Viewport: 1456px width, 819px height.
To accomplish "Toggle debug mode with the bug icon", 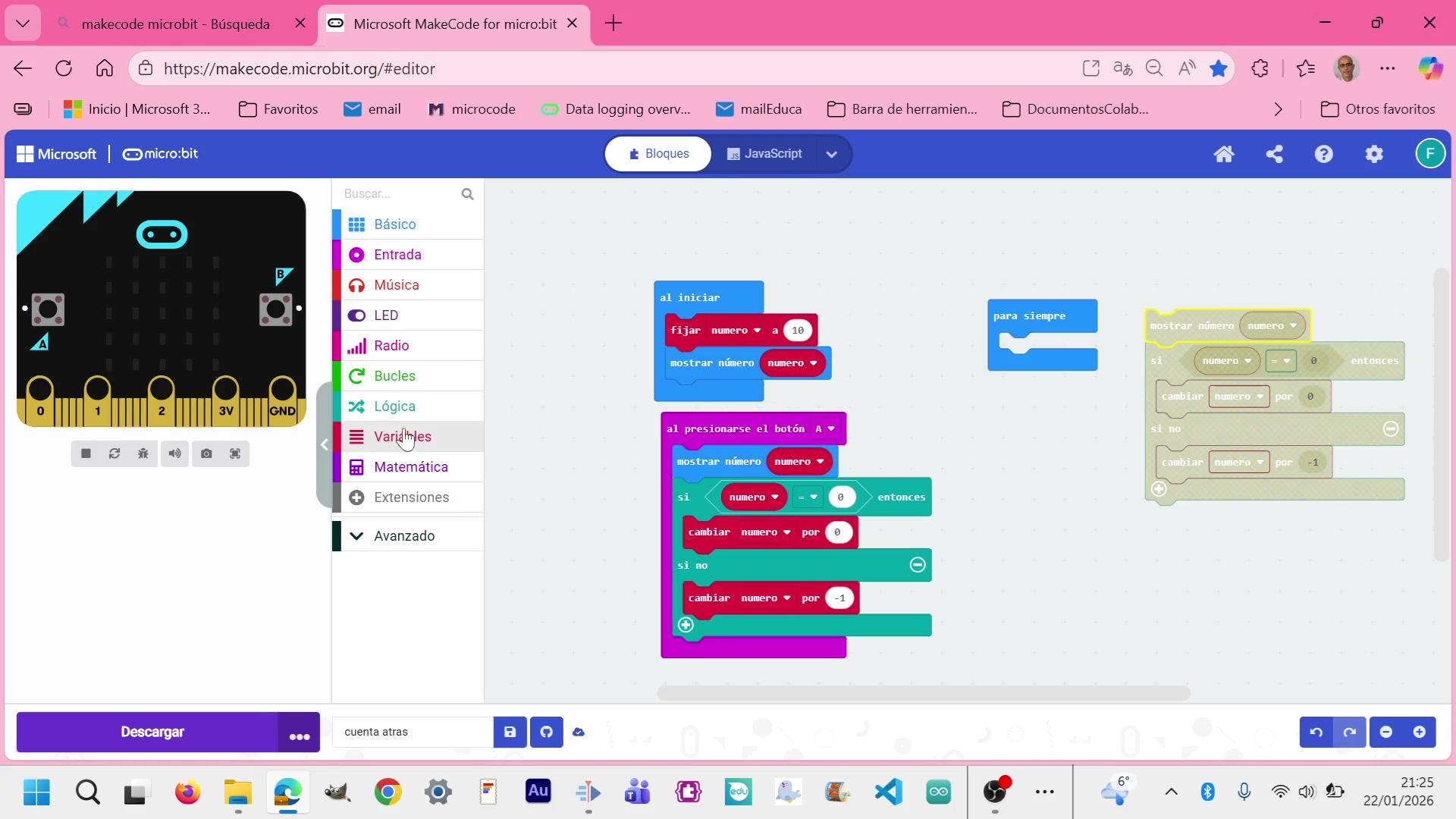I will pos(143,453).
